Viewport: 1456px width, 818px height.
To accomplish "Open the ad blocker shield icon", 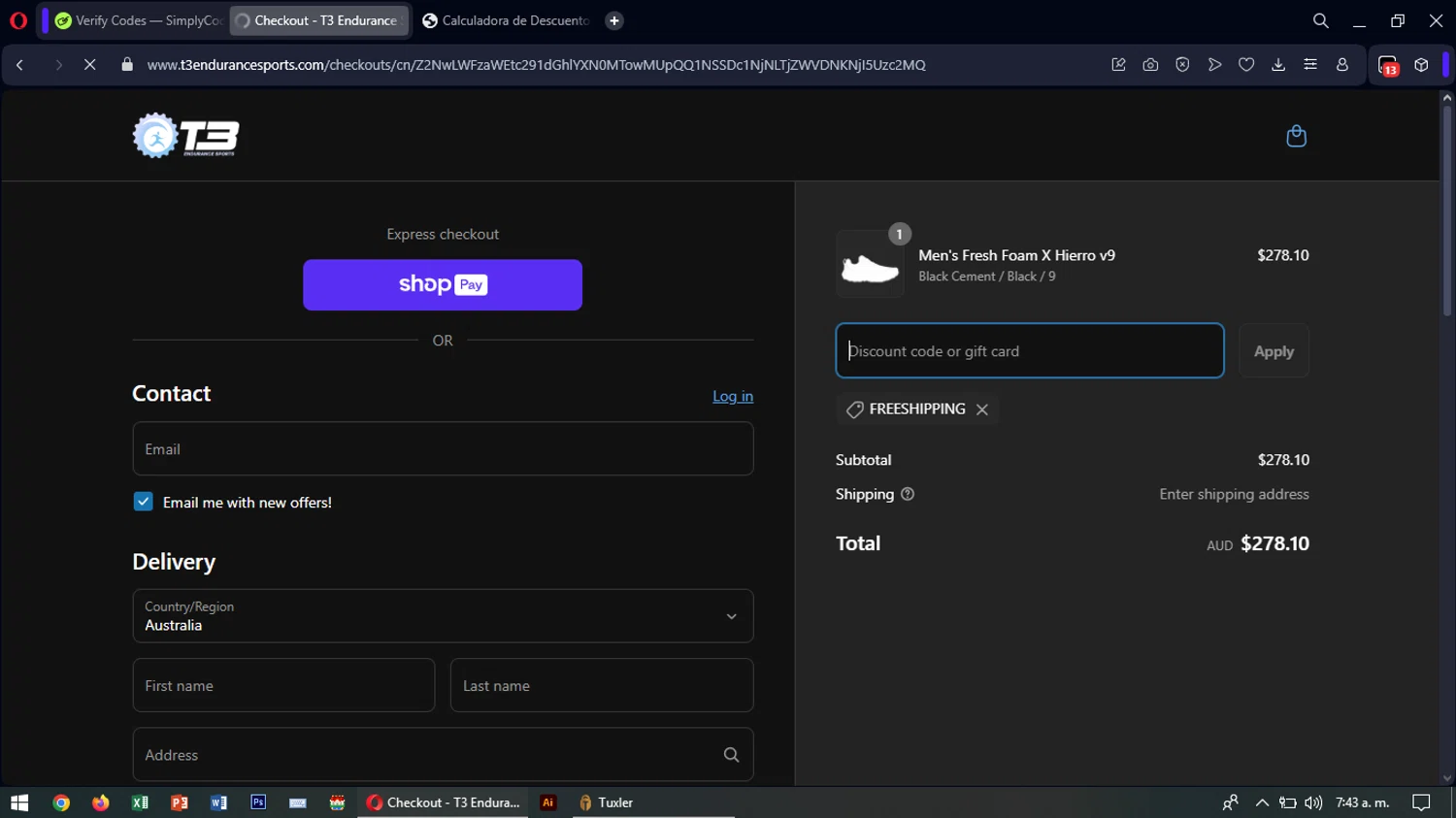I will [x=1182, y=65].
